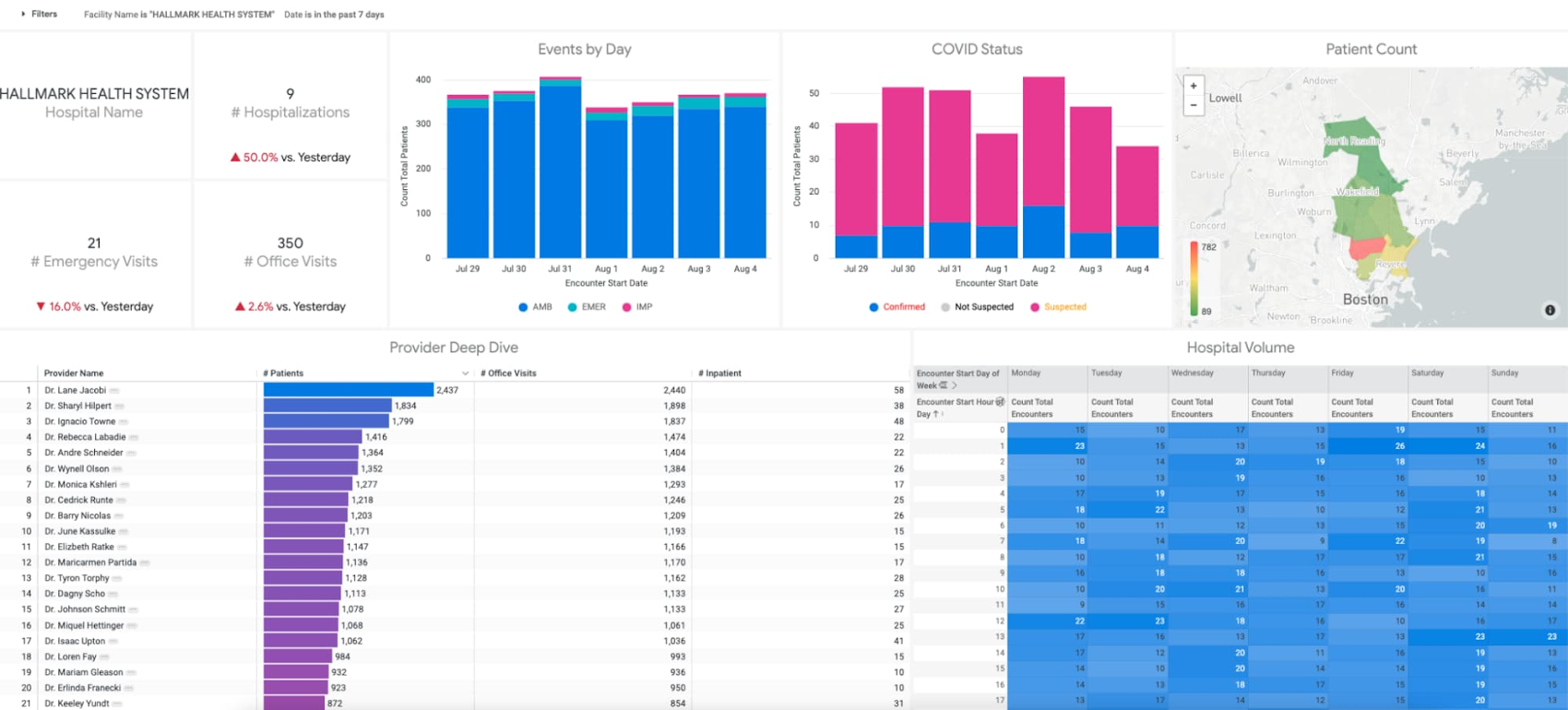Click Dr. Loren Fay provider name

coord(70,657)
